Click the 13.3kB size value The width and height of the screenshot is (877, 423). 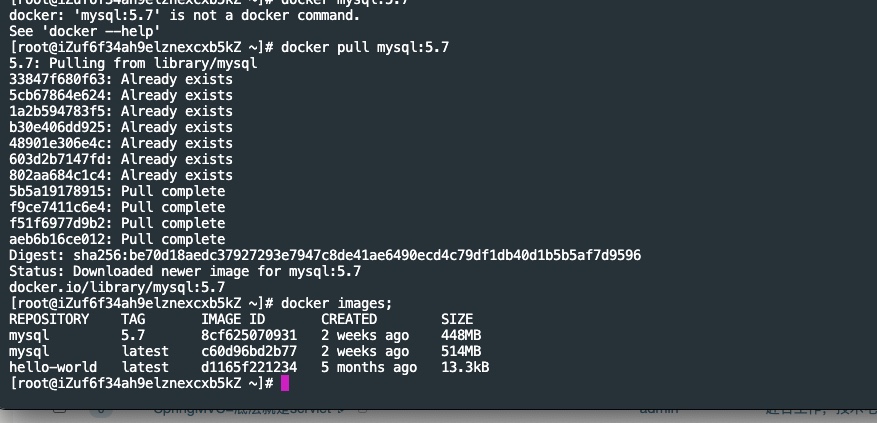pos(465,367)
